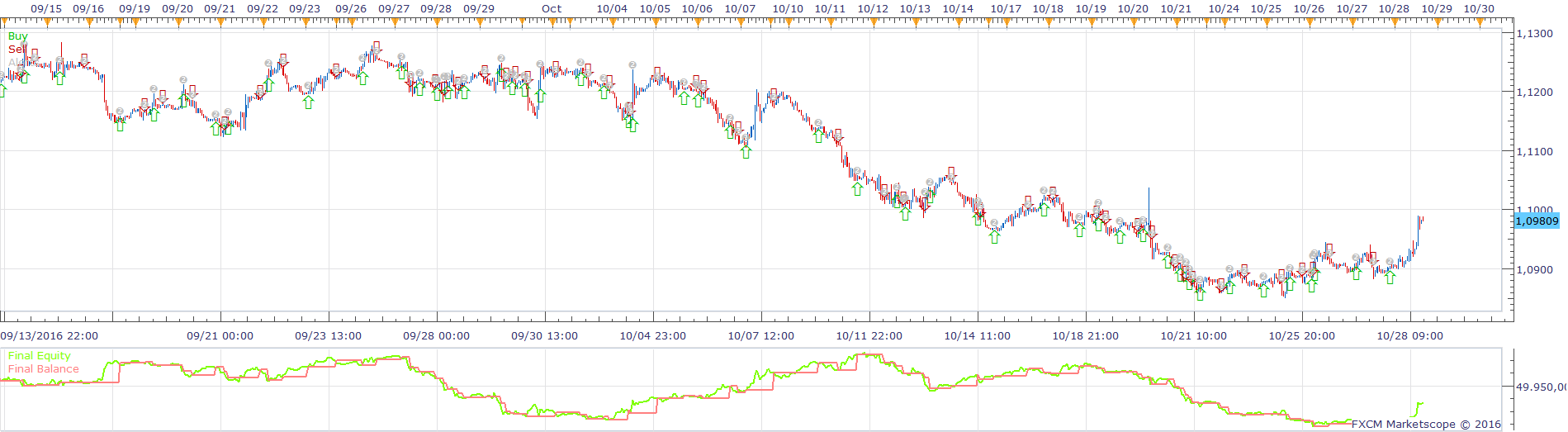The width and height of the screenshot is (1568, 432).
Task: Select the 10/04 23:00 time label
Action: [653, 336]
